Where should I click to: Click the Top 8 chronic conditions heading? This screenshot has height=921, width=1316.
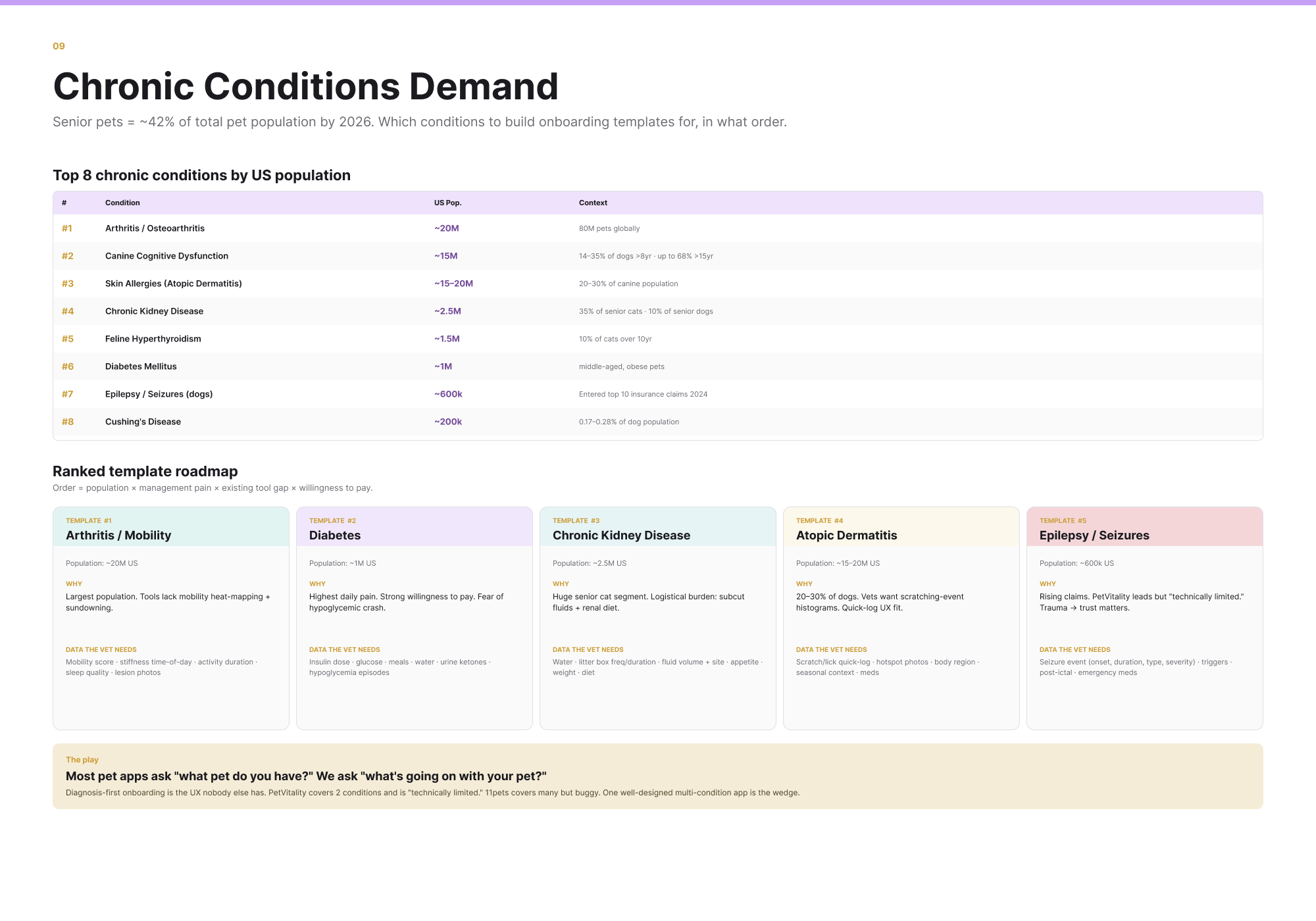pos(201,176)
